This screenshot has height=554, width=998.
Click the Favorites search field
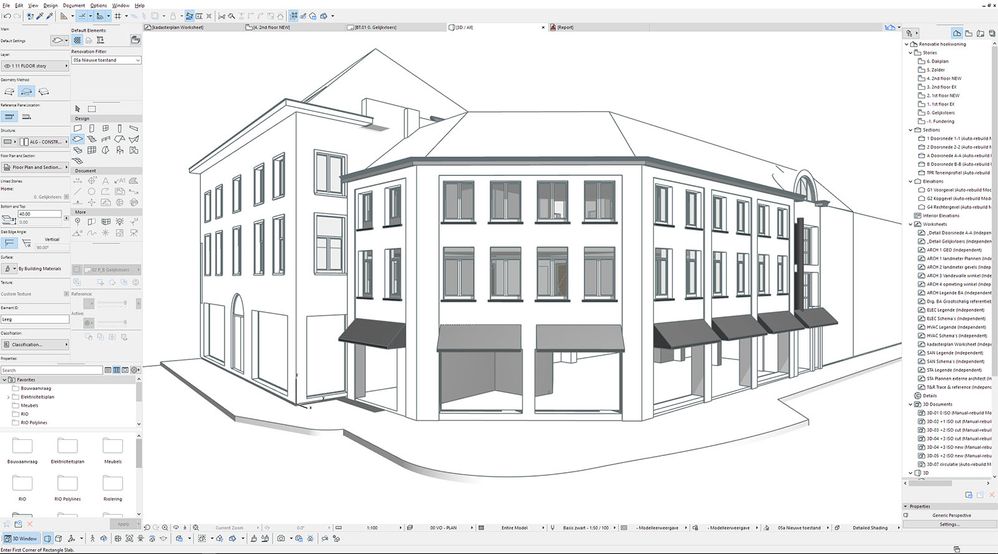tap(51, 370)
